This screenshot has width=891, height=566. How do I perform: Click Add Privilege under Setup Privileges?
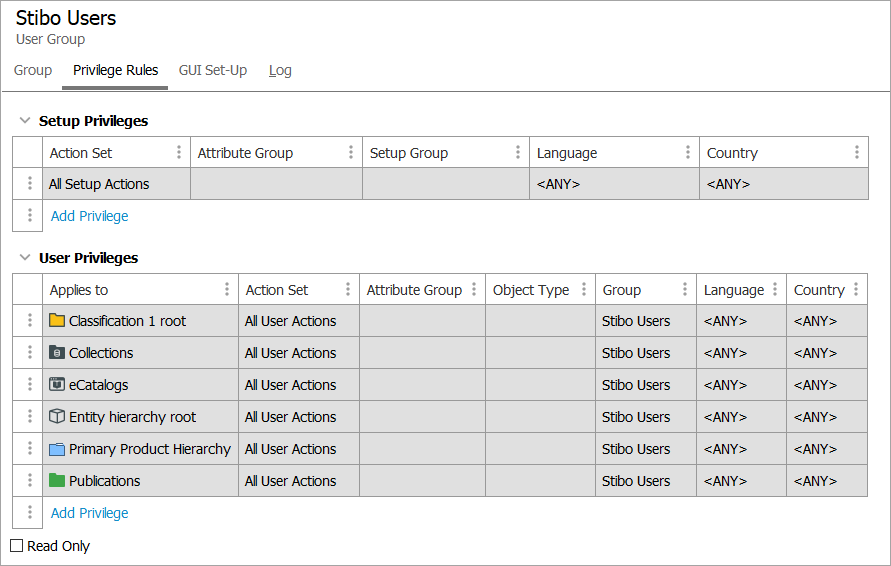(89, 216)
